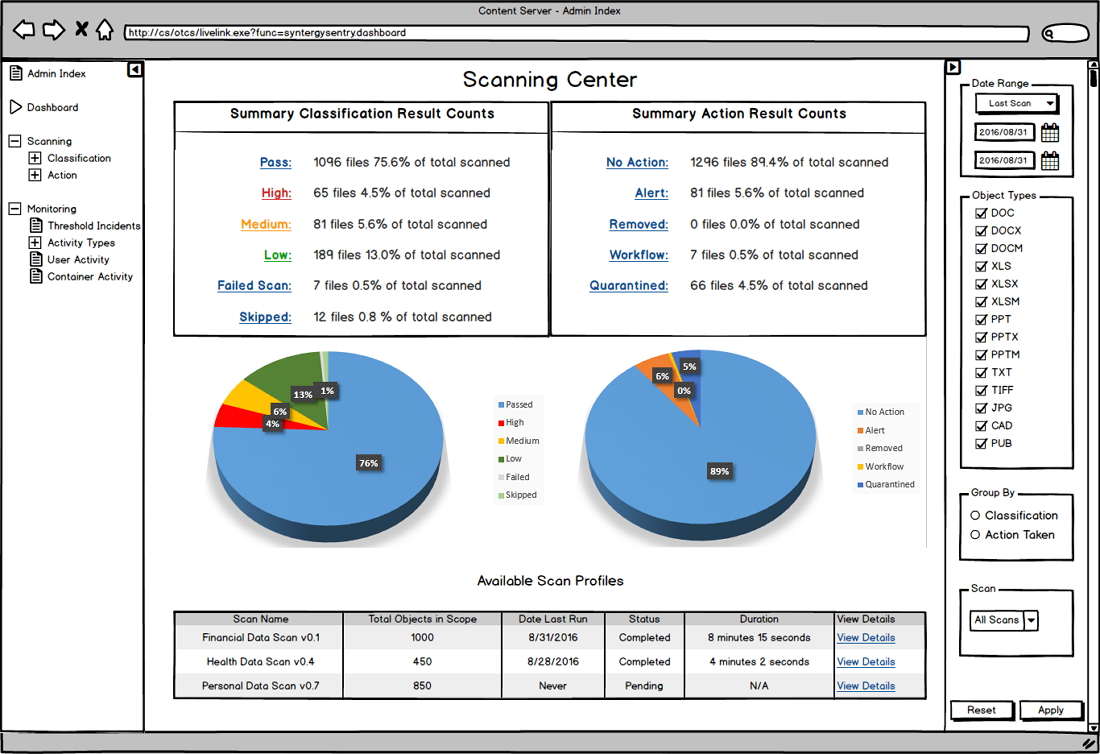The height and width of the screenshot is (754, 1100).
Task: Click the browser back arrow icon
Action: tap(23, 30)
